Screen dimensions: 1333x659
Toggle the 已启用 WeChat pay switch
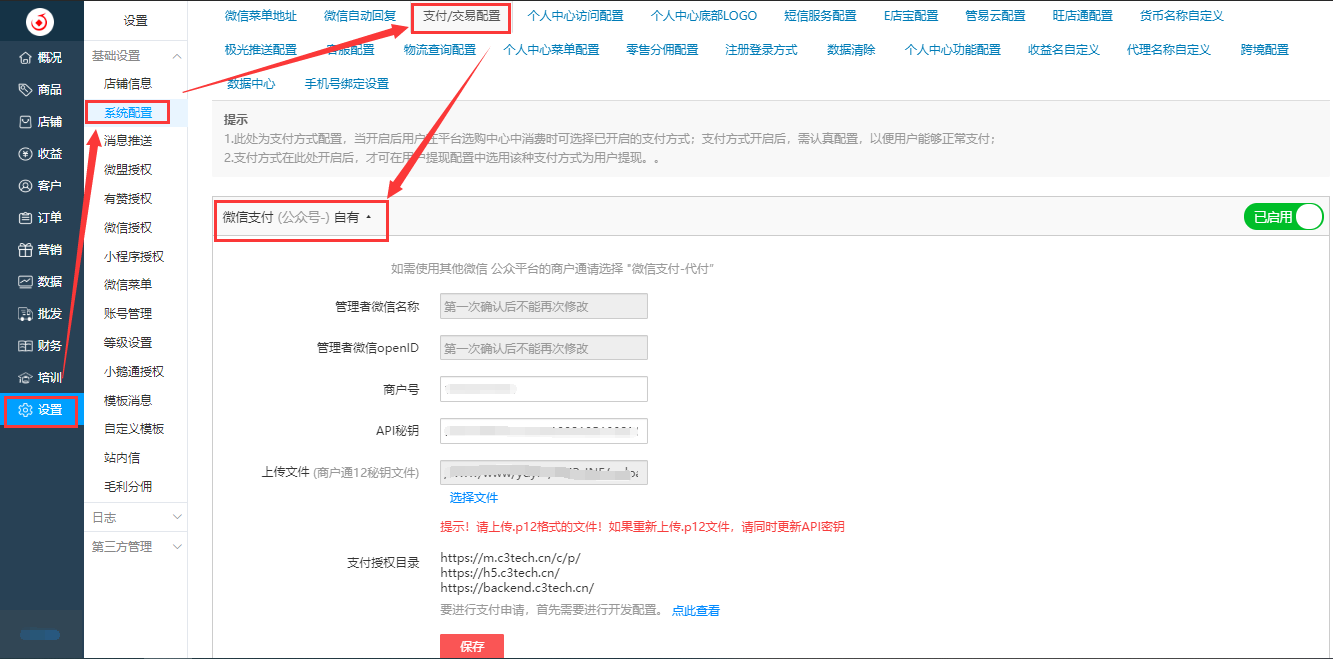[x=1283, y=217]
